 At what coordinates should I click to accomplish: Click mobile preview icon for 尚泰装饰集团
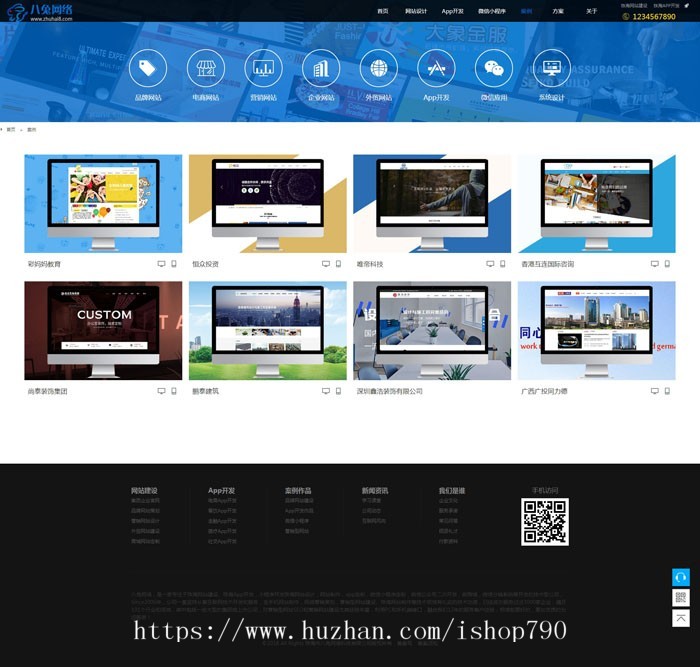tap(174, 391)
